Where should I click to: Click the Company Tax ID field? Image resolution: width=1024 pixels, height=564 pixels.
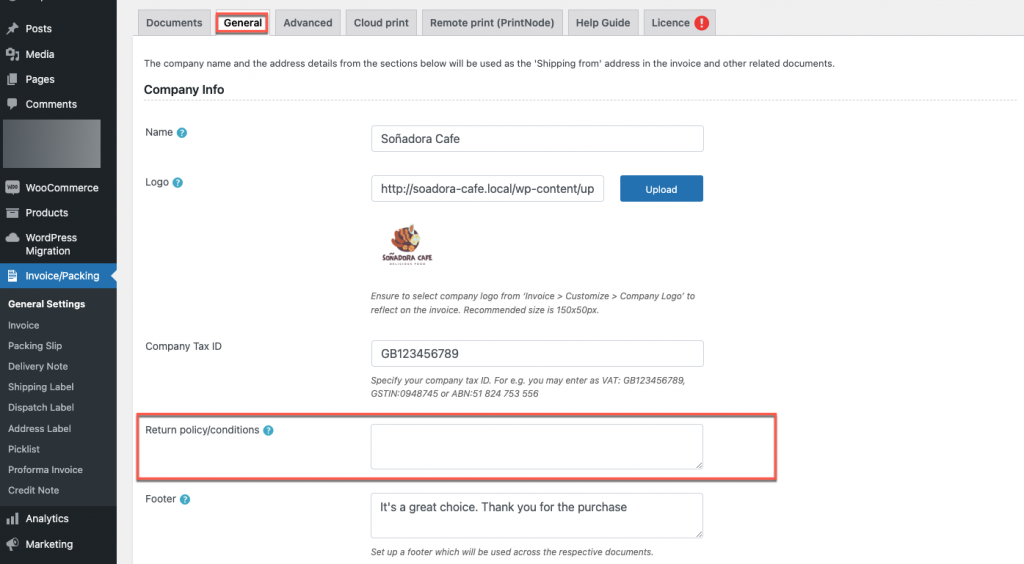click(x=537, y=353)
